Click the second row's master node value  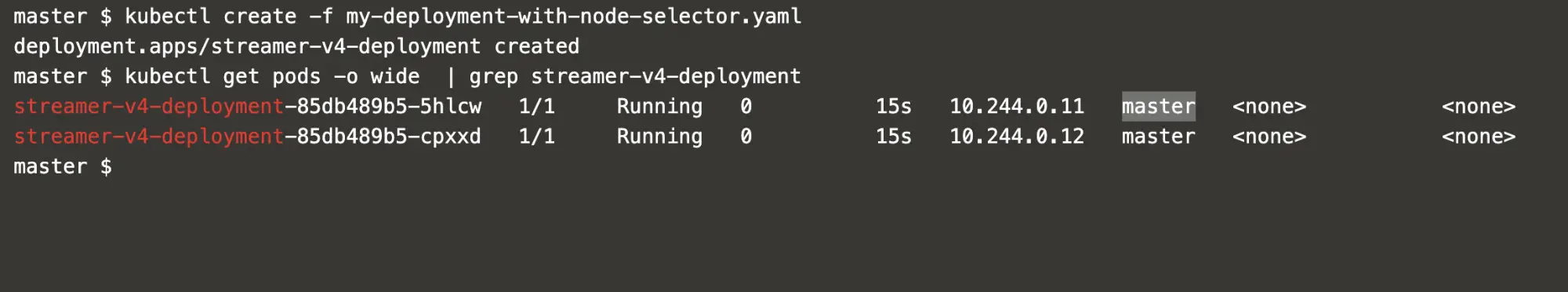(1158, 136)
